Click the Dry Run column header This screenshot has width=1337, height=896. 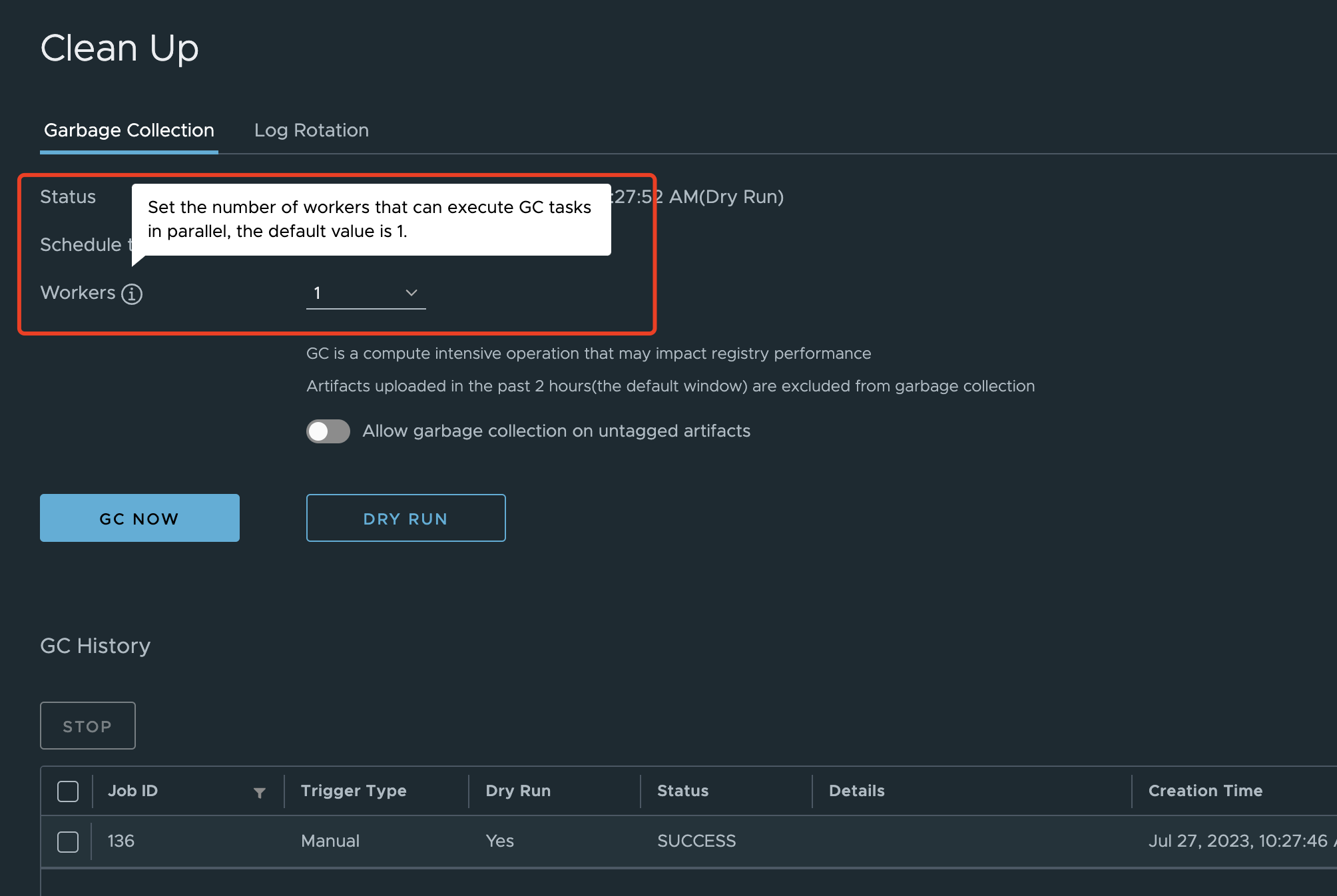pyautogui.click(x=518, y=791)
